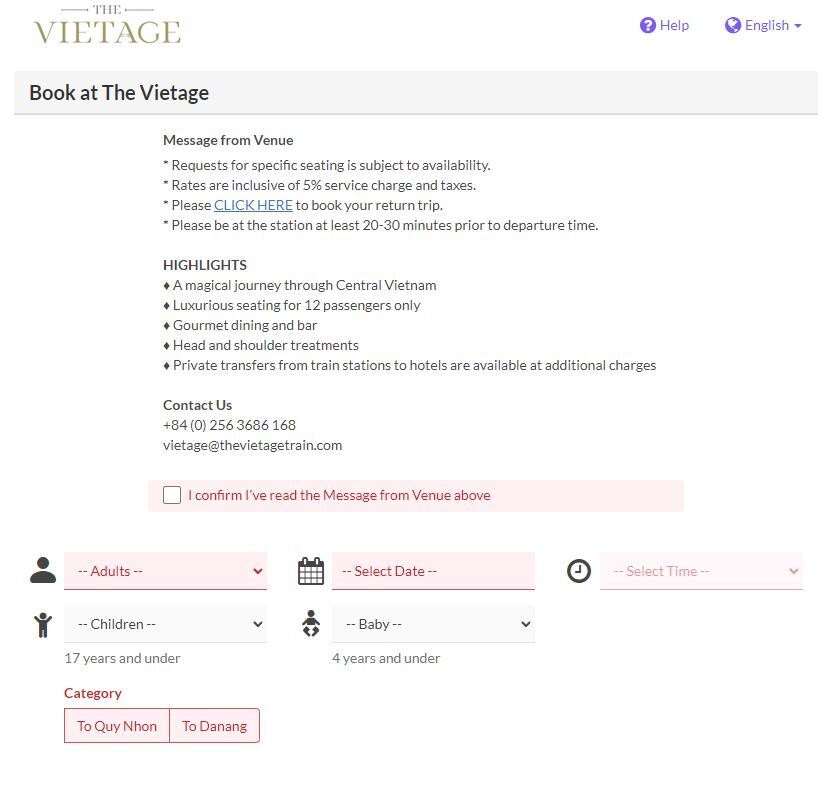Tick the Message from Venue confirmation checkbox
The height and width of the screenshot is (793, 833).
click(x=172, y=495)
